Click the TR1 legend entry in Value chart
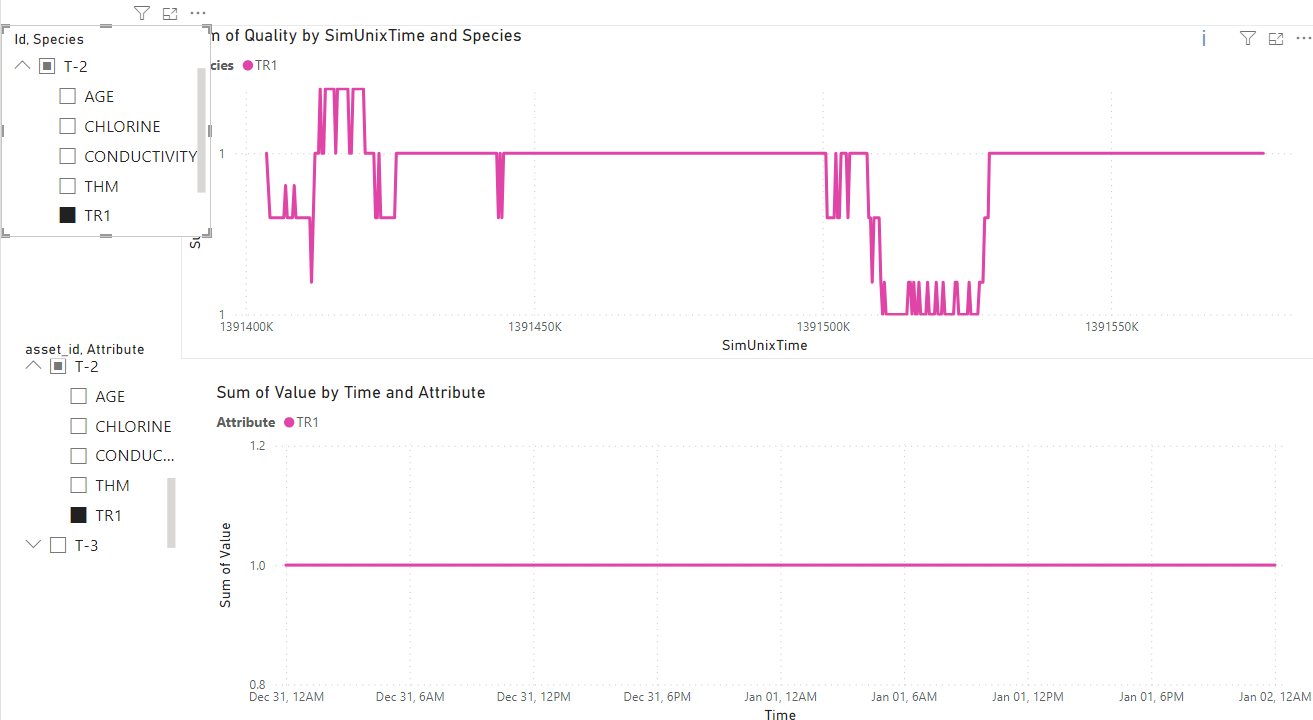 (302, 423)
